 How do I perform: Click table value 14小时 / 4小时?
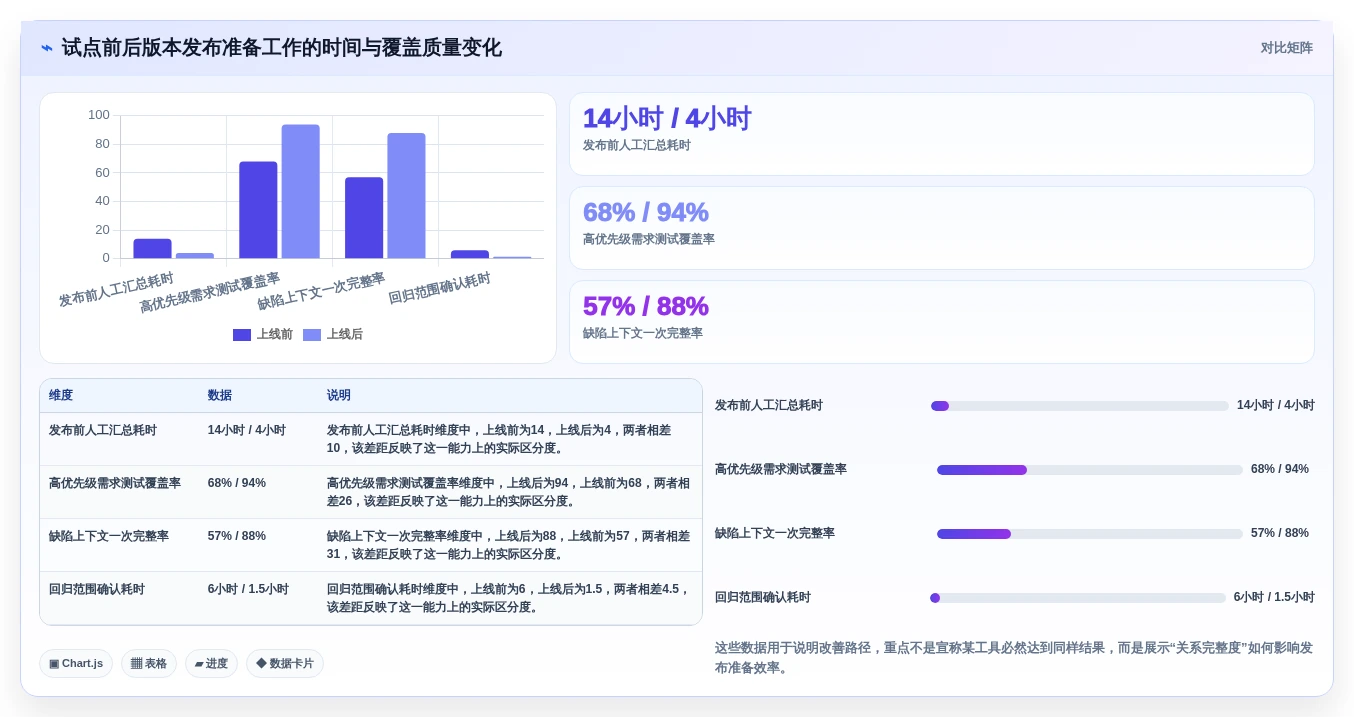pos(247,430)
